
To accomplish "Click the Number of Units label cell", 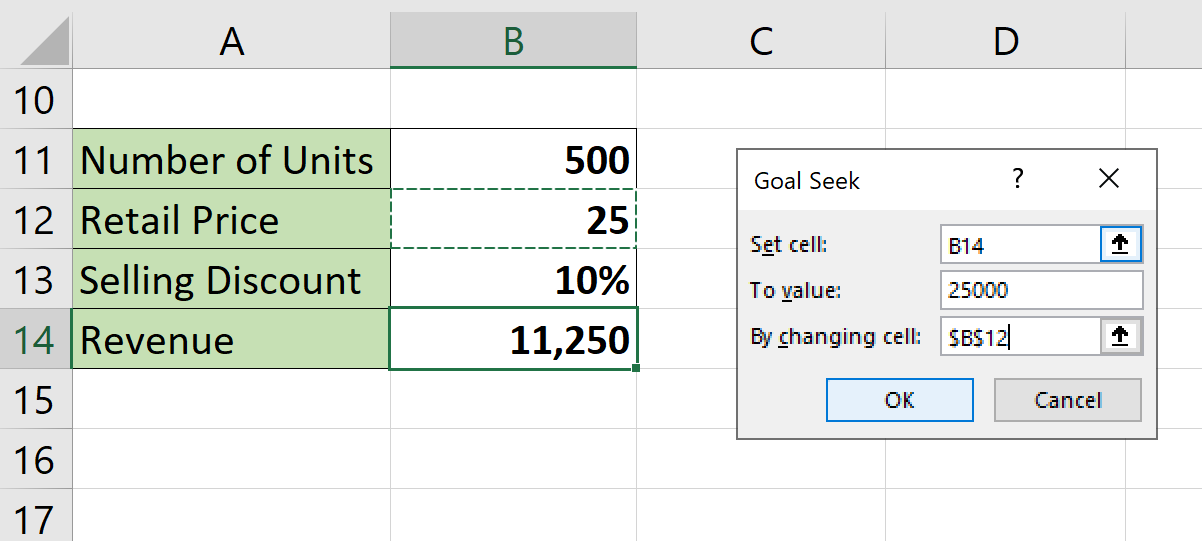I will (x=231, y=160).
